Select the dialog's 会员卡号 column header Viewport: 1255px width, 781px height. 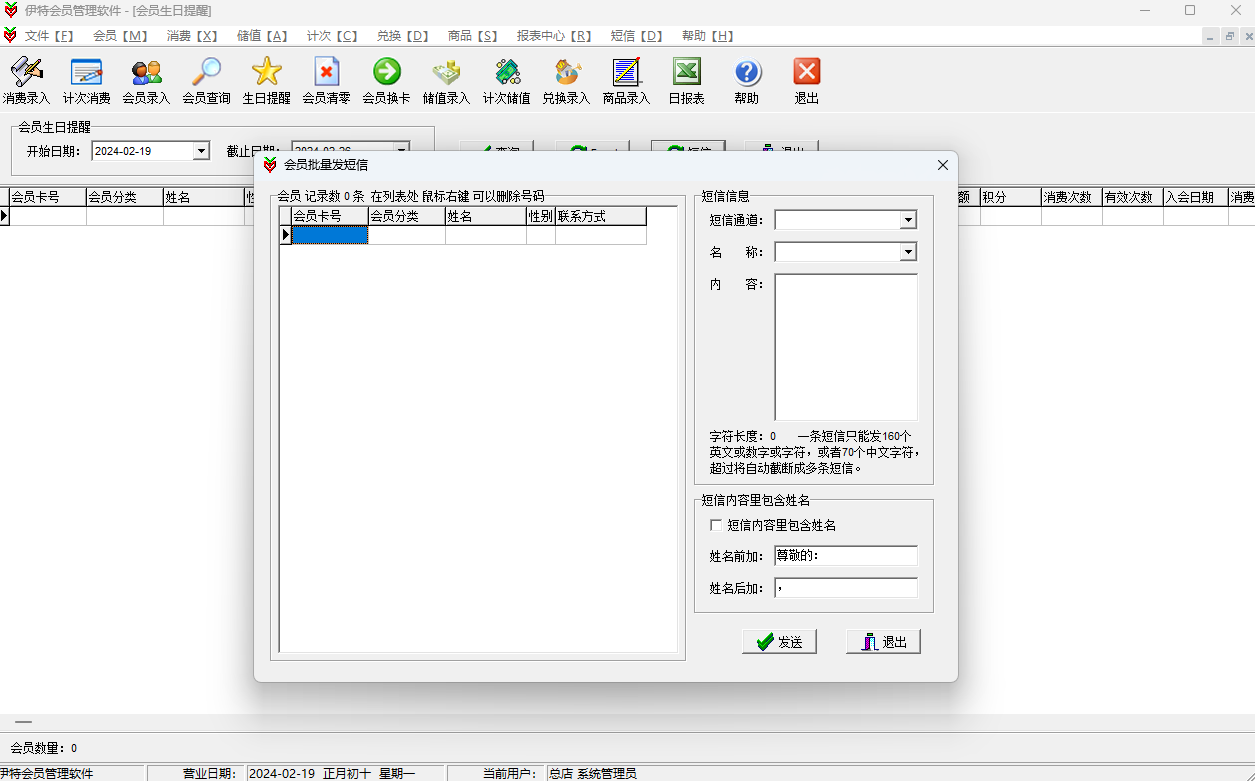(x=329, y=216)
